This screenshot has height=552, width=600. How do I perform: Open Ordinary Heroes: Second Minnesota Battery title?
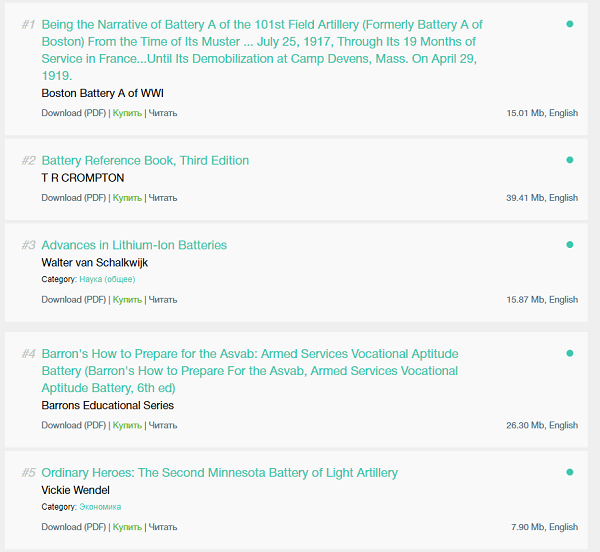pos(219,473)
